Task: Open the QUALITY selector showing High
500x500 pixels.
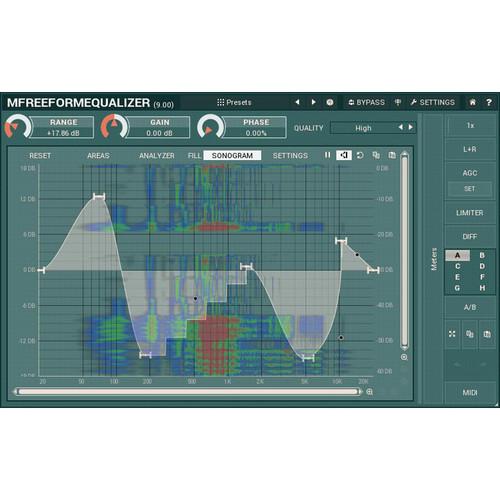Action: (x=363, y=128)
